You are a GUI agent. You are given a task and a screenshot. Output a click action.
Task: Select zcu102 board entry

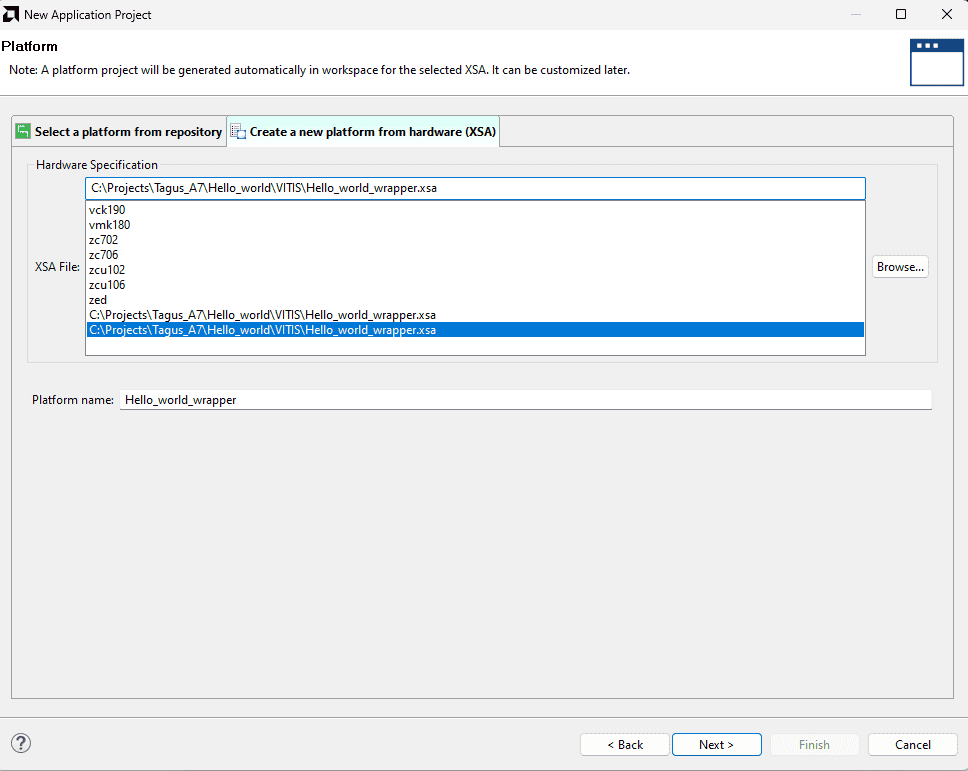[107, 270]
